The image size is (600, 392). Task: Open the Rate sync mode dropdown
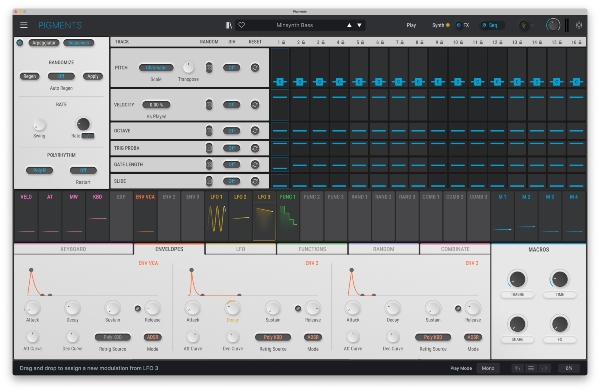(88, 136)
